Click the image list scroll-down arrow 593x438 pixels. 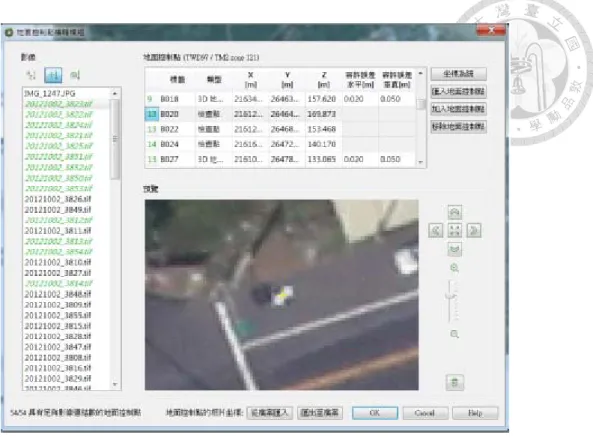115,384
